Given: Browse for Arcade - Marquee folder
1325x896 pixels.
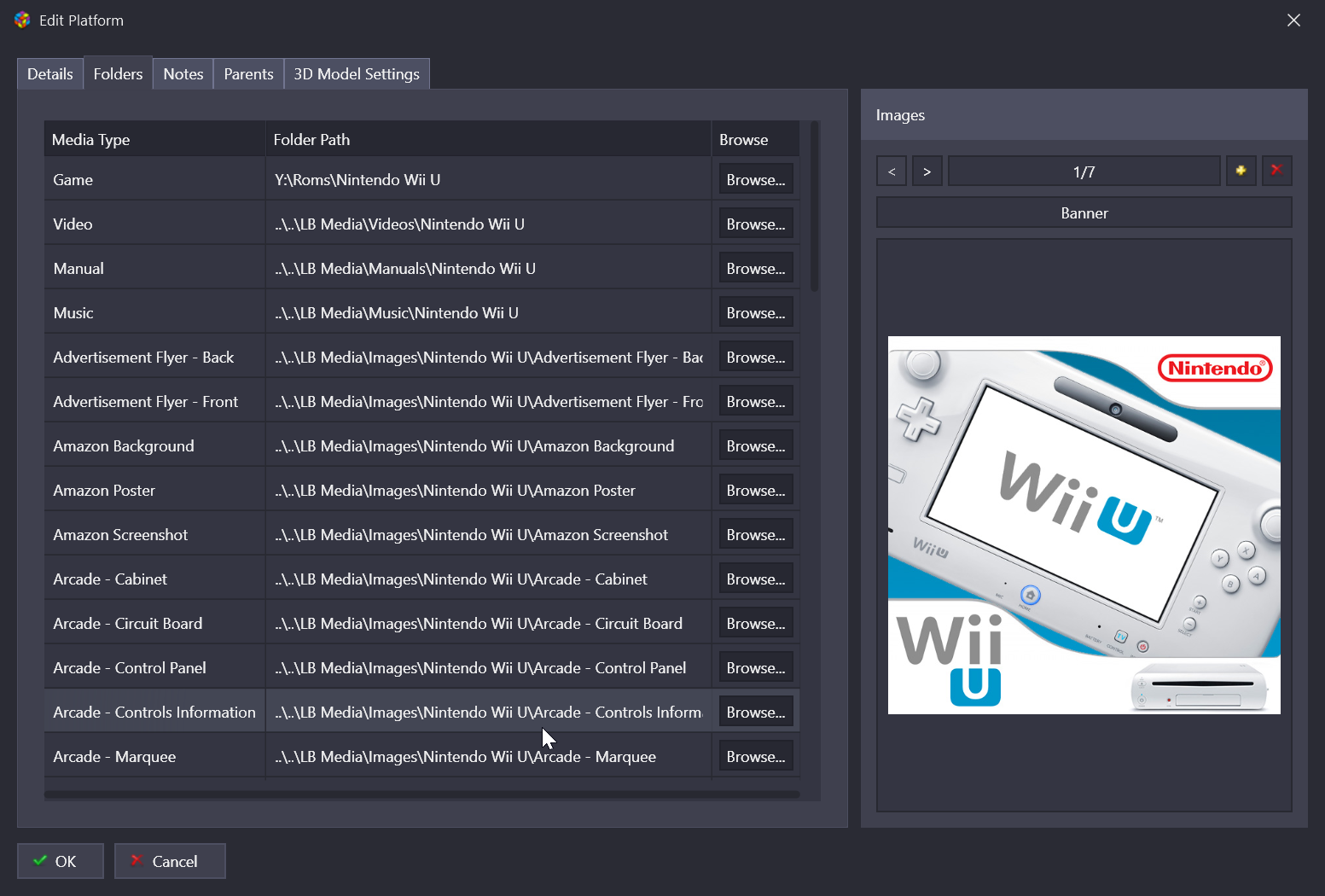Looking at the screenshot, I should pos(756,756).
